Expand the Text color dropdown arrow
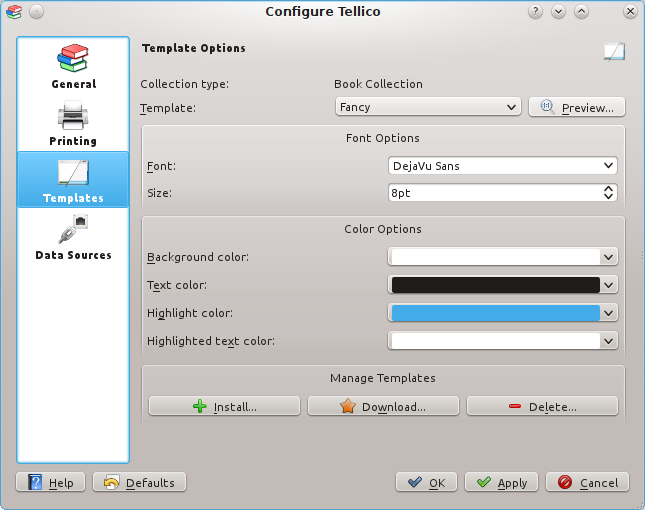 tap(609, 285)
